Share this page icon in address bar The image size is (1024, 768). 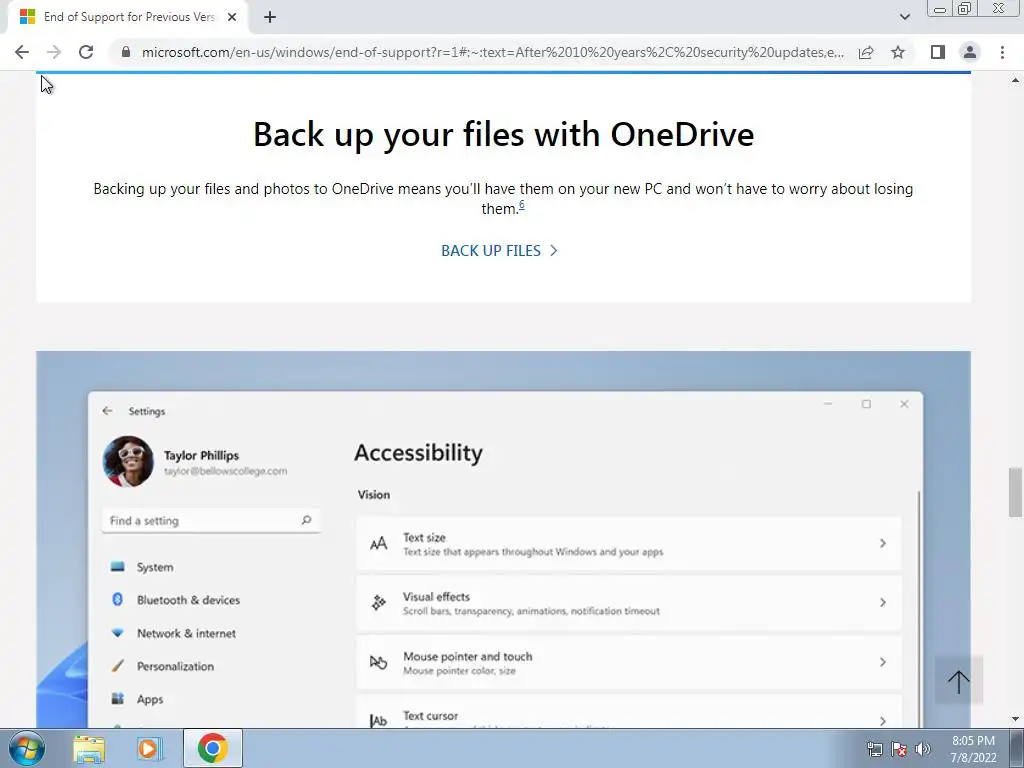pyautogui.click(x=866, y=52)
